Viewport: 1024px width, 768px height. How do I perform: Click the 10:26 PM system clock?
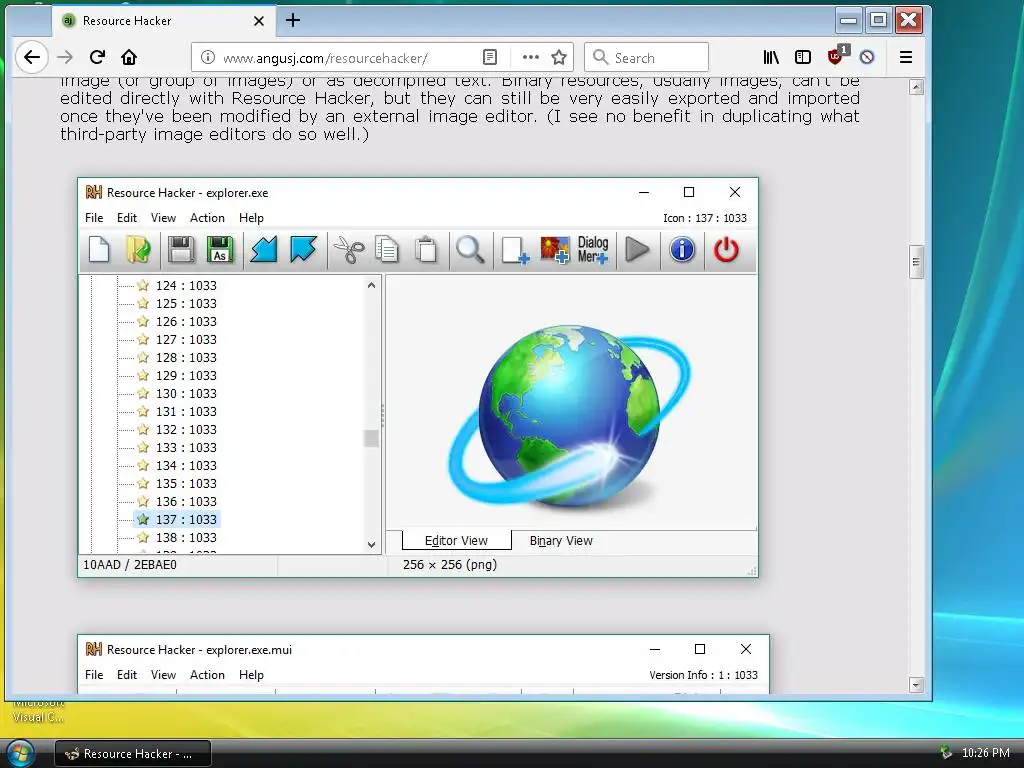click(985, 753)
